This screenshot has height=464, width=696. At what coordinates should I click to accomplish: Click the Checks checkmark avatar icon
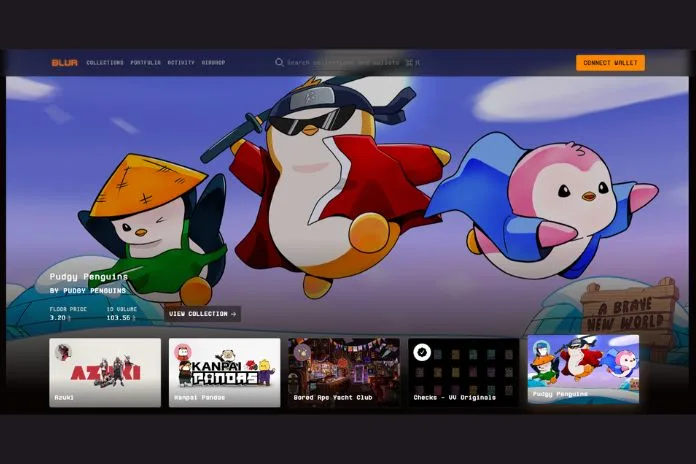pos(422,353)
